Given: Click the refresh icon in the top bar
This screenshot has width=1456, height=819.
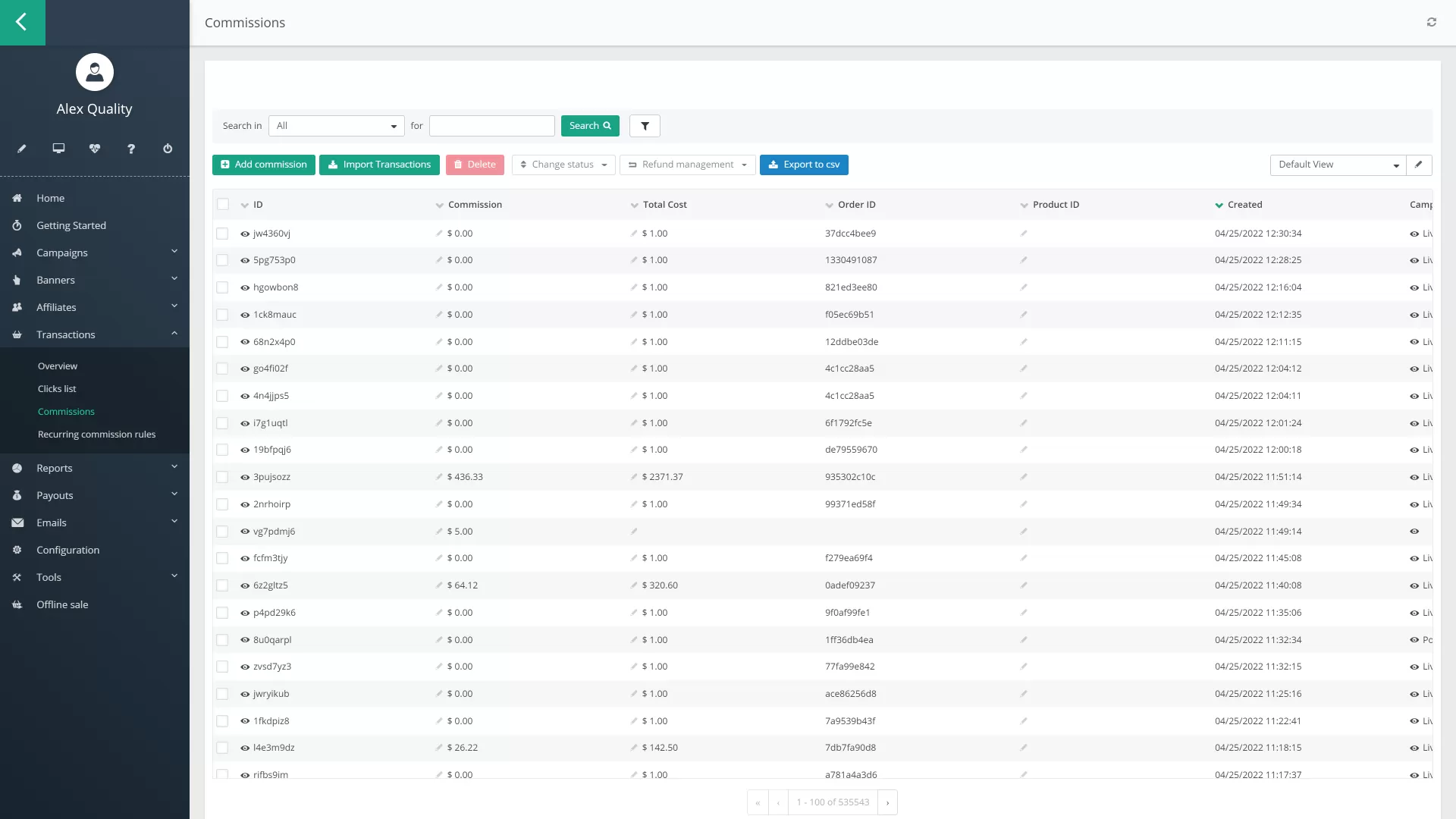Looking at the screenshot, I should 1432,22.
